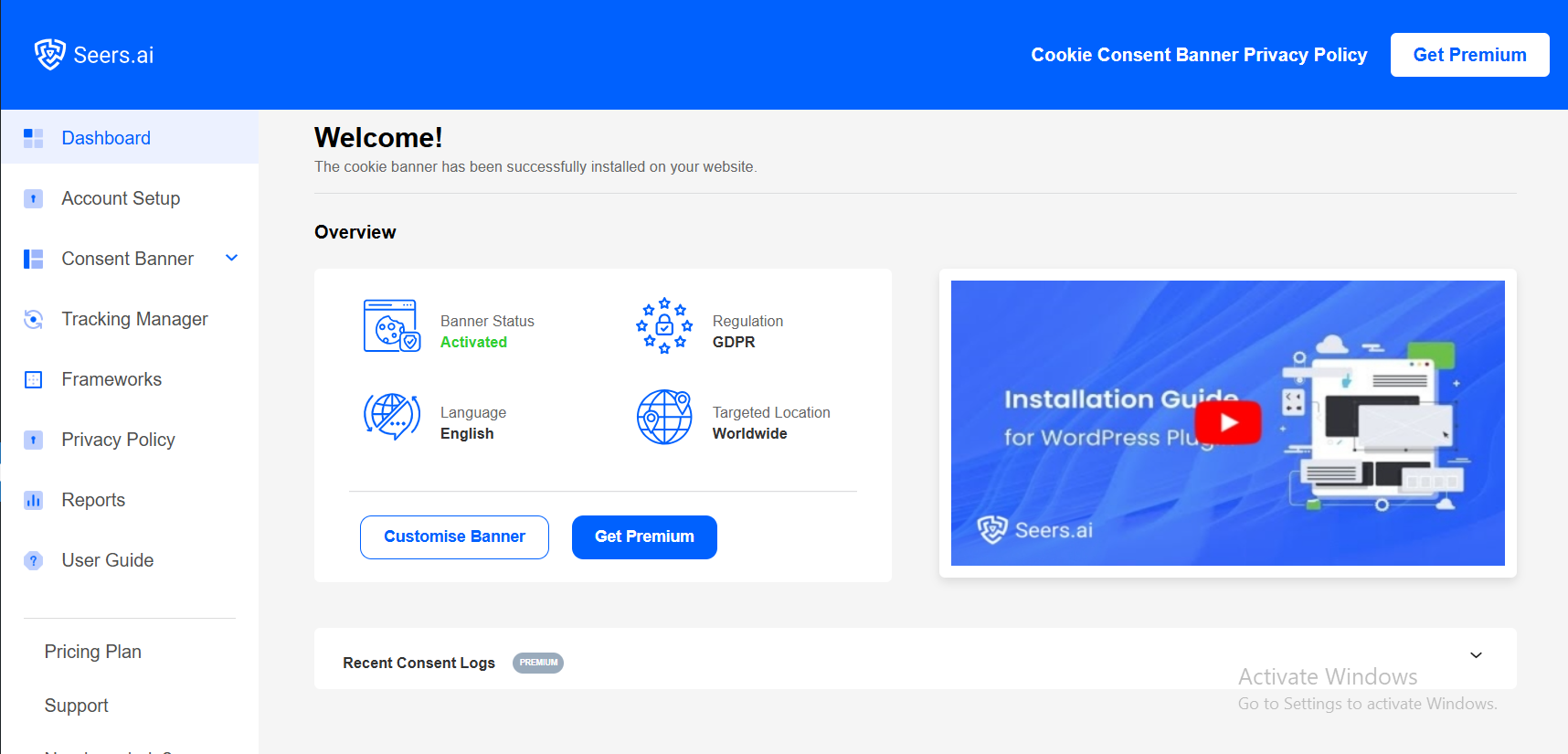
Task: Click the Customise Banner button
Action: [x=454, y=537]
